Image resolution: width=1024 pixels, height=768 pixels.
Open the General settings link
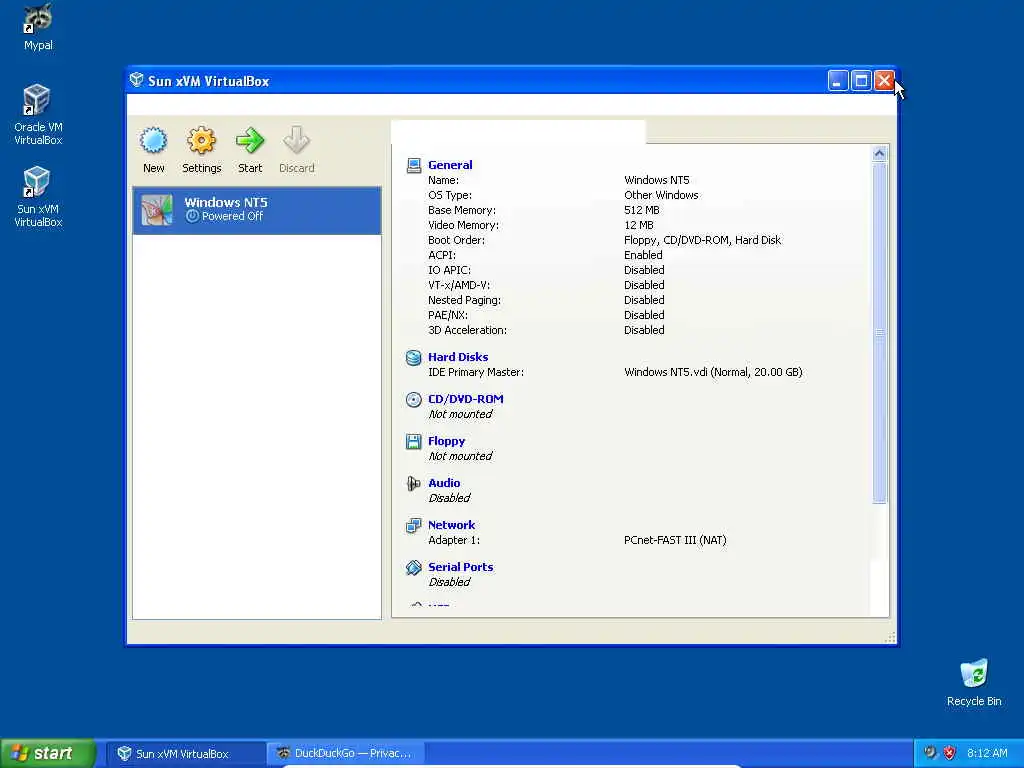[450, 165]
